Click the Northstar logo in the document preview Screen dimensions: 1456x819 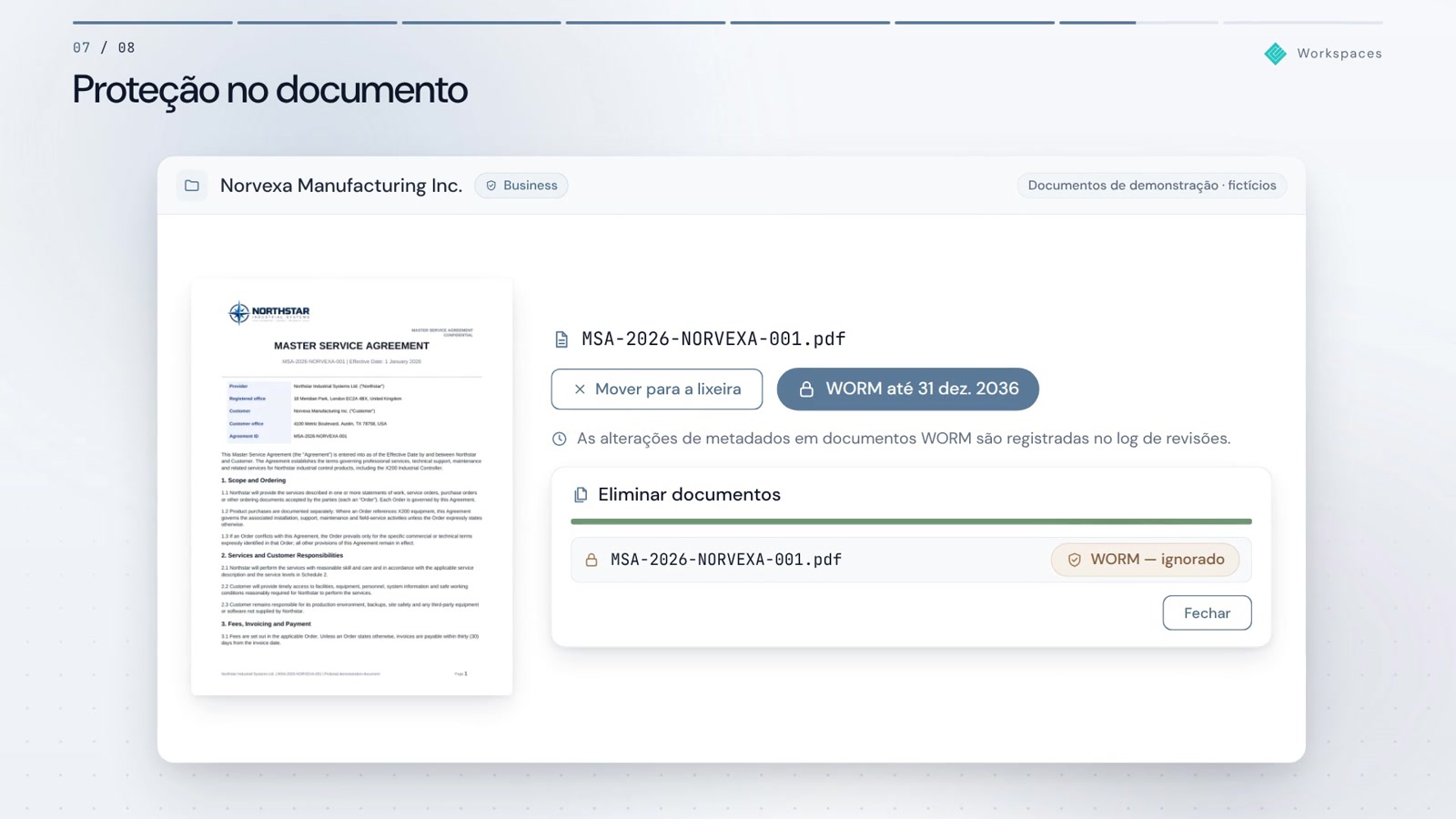pos(268,312)
